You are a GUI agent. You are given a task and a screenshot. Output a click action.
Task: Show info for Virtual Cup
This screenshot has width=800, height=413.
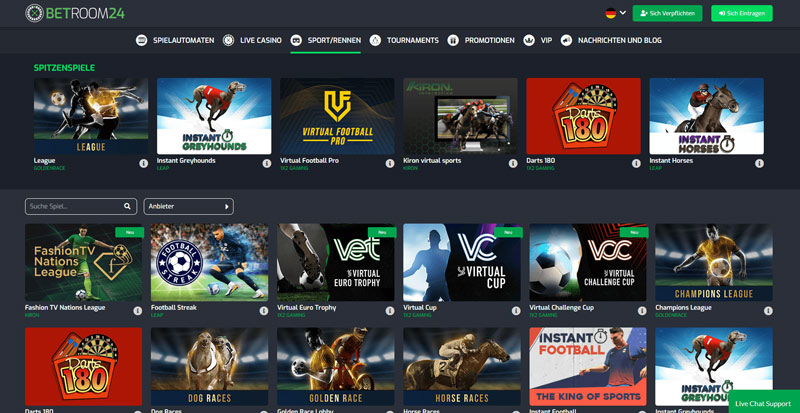click(516, 311)
